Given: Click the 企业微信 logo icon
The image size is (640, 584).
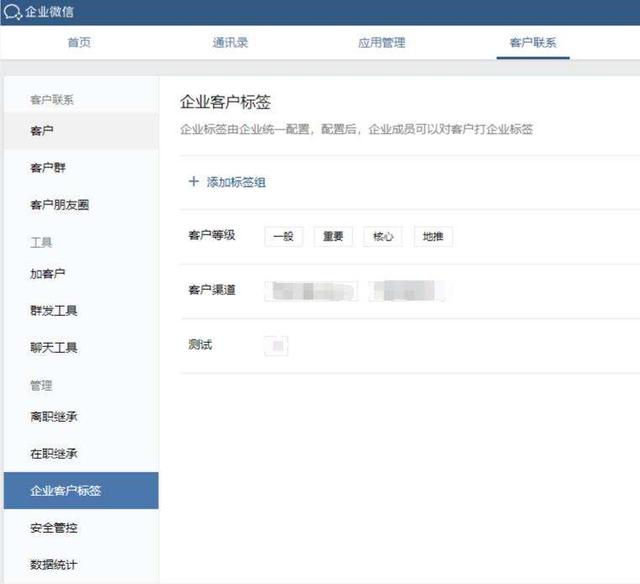Looking at the screenshot, I should tap(12, 12).
